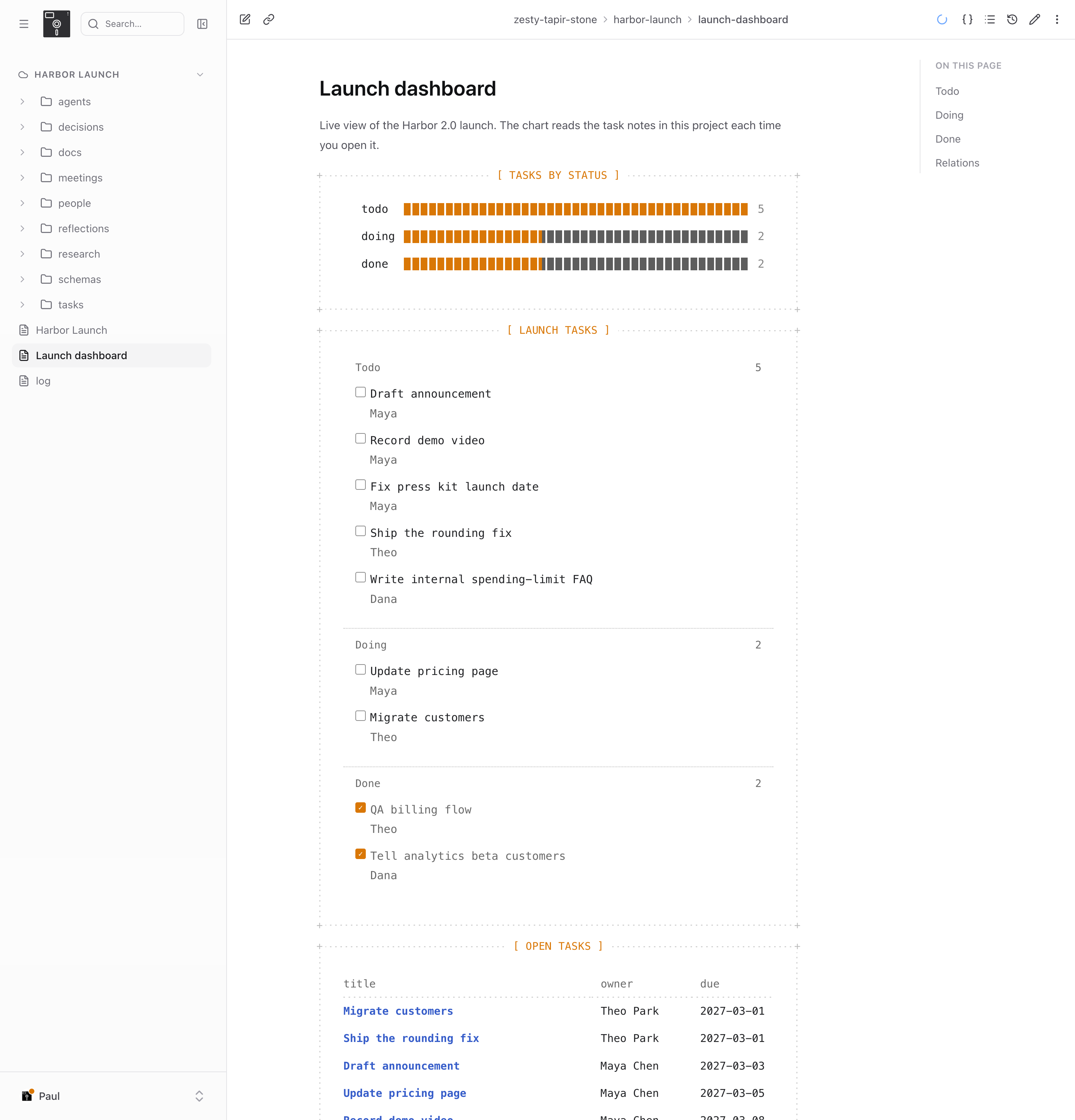
Task: Expand the research folder
Action: click(22, 254)
